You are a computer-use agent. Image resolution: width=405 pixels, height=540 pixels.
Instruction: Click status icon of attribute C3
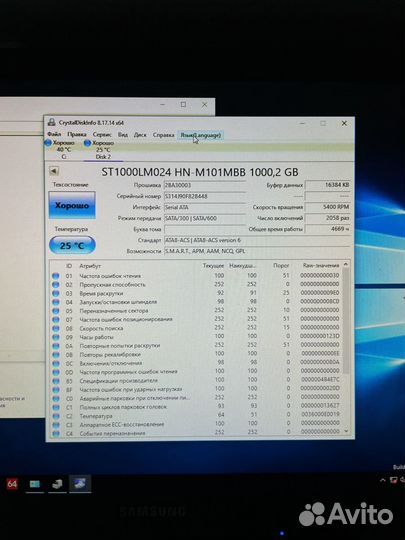[x=55, y=425]
